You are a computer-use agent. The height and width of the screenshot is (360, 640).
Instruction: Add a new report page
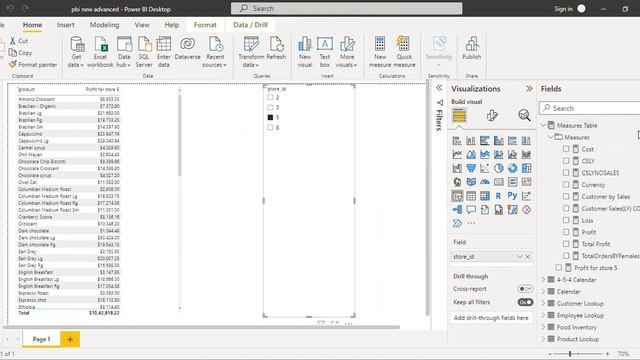click(70, 339)
